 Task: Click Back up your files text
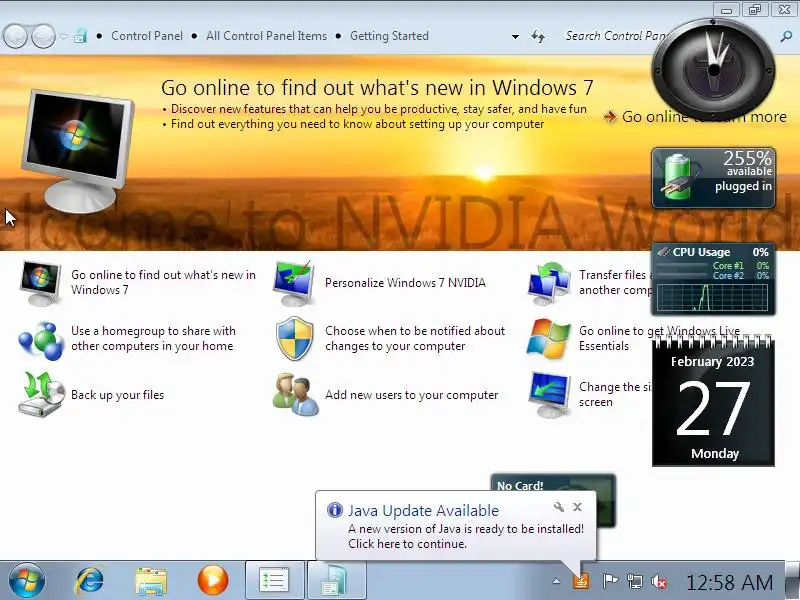[x=117, y=395]
